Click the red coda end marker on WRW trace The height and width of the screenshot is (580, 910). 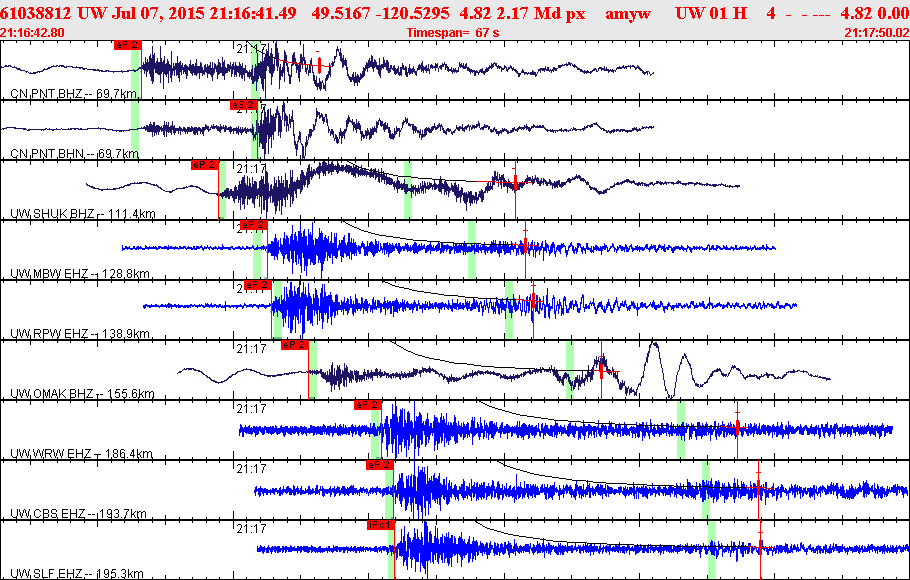(x=737, y=428)
